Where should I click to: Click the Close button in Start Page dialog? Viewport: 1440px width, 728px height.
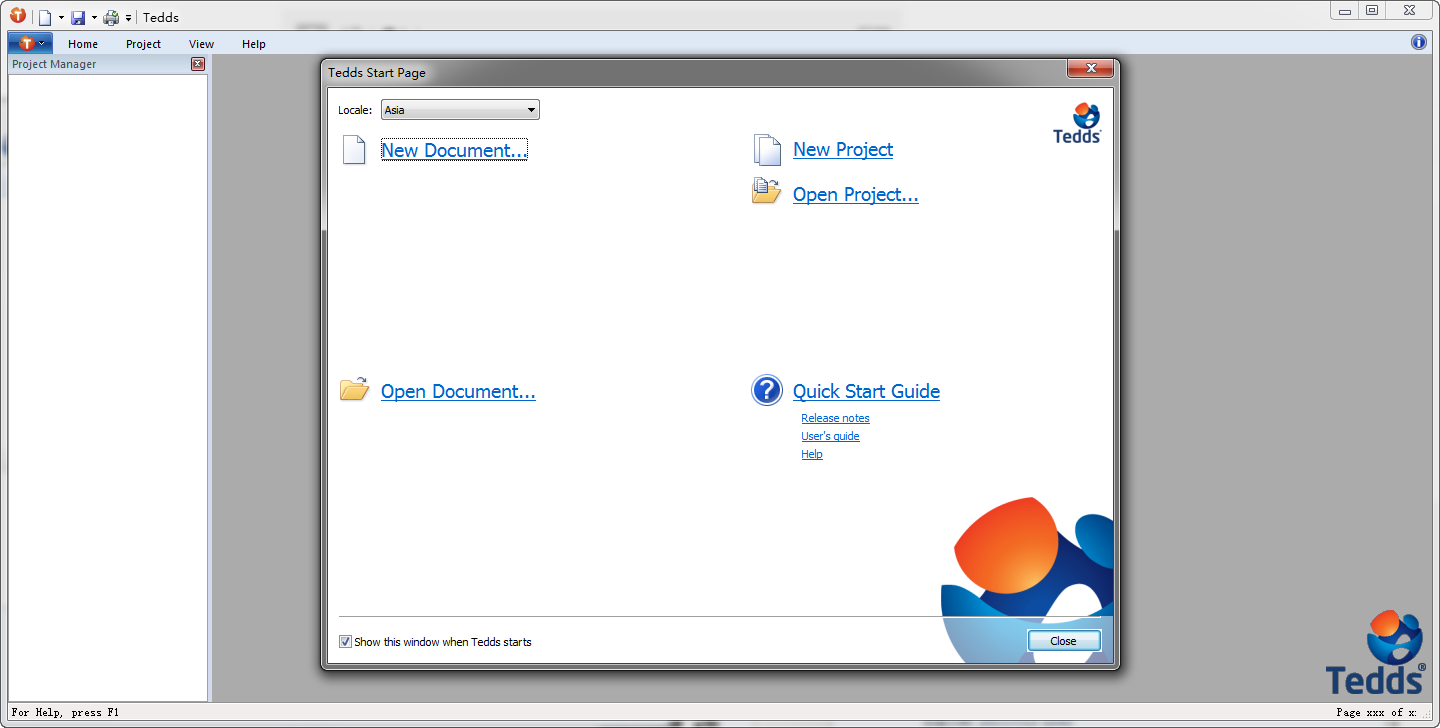1064,641
